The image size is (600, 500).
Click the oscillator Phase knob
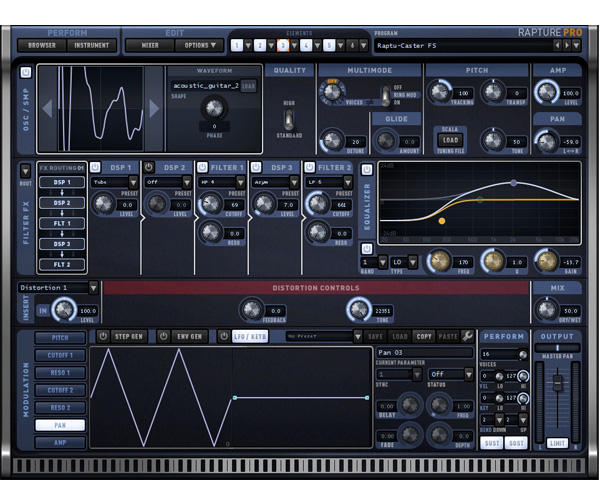pos(214,108)
